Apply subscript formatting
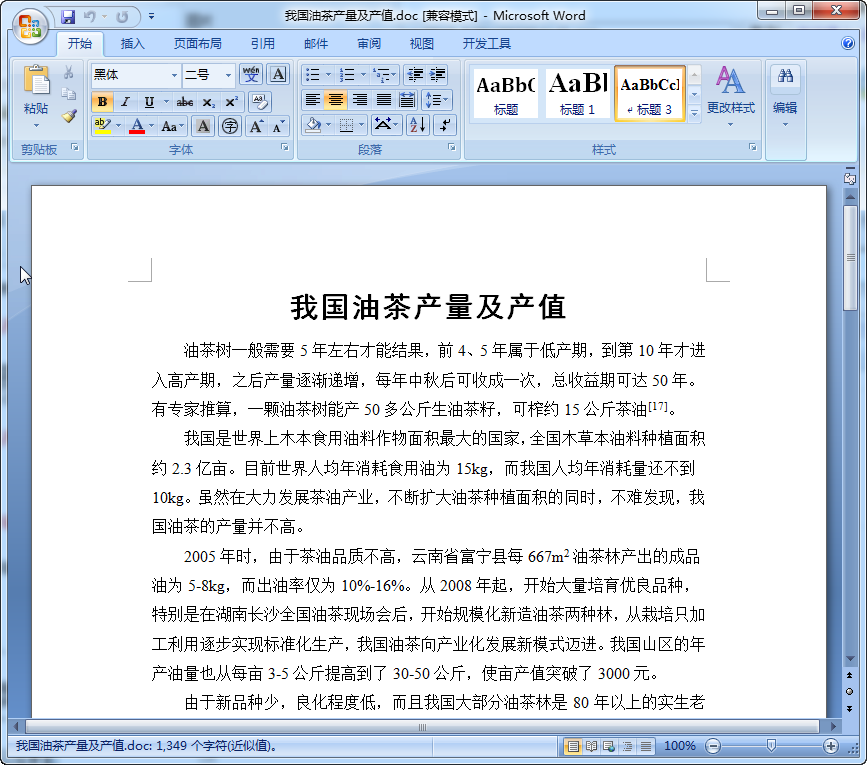The height and width of the screenshot is (765, 867). [208, 103]
